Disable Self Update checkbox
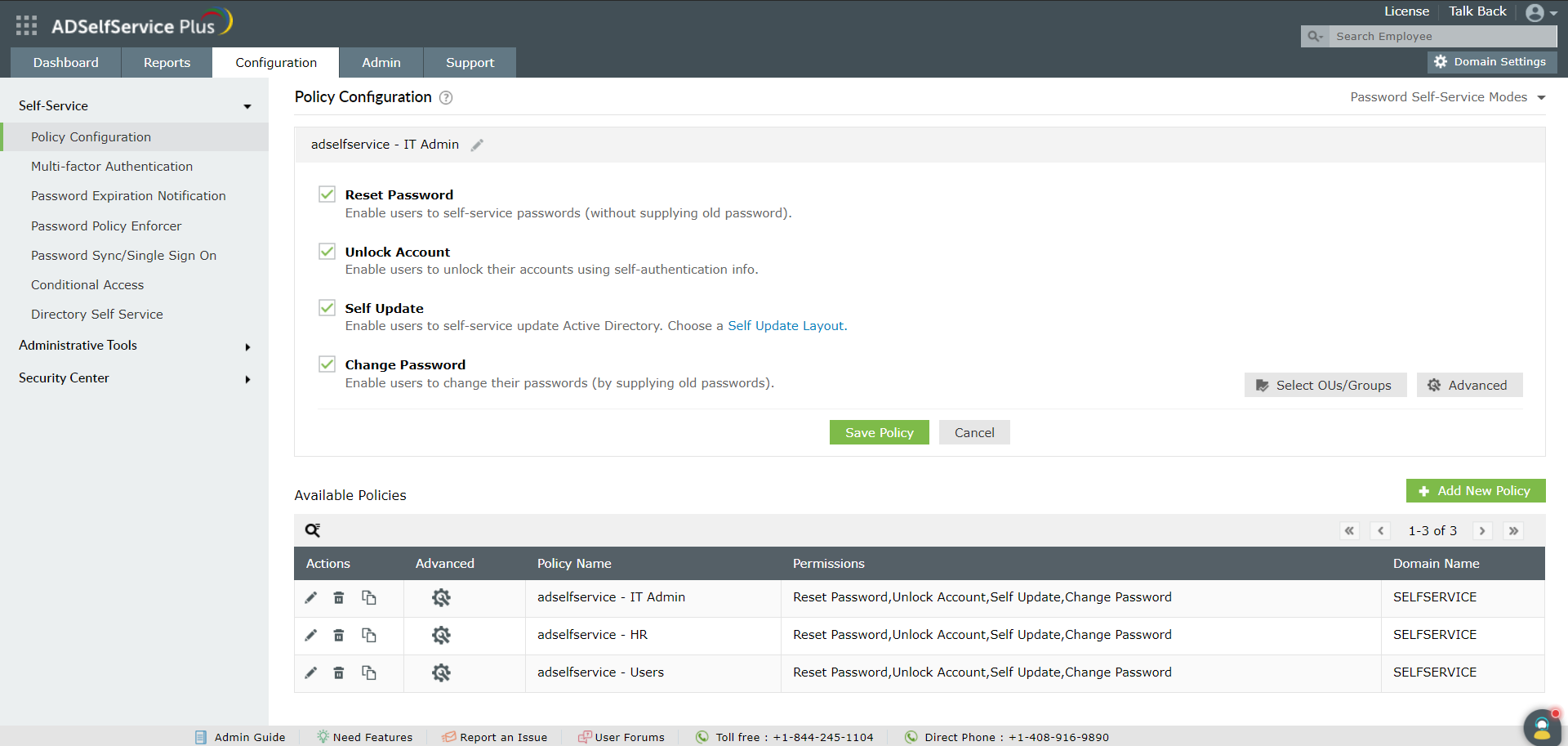Image resolution: width=1568 pixels, height=746 pixels. tap(327, 307)
